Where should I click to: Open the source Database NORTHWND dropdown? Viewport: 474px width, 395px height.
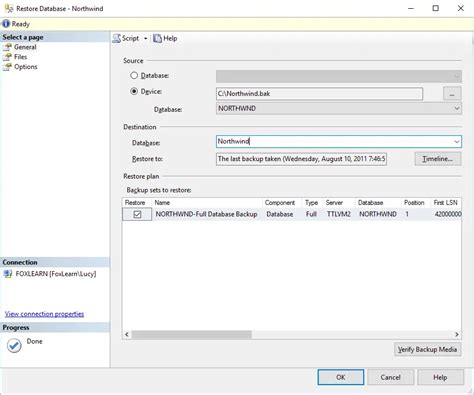click(339, 108)
